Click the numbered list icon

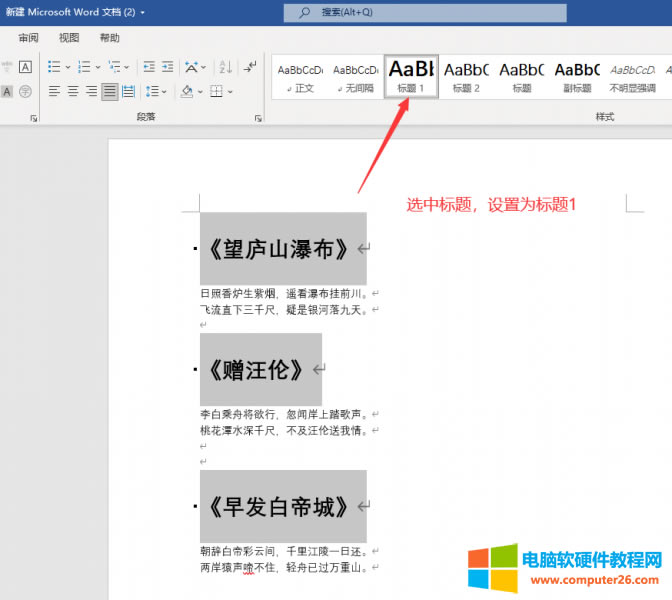coord(84,67)
